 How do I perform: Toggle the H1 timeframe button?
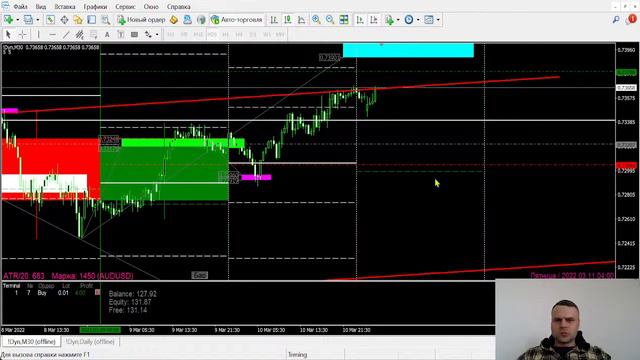click(x=226, y=35)
